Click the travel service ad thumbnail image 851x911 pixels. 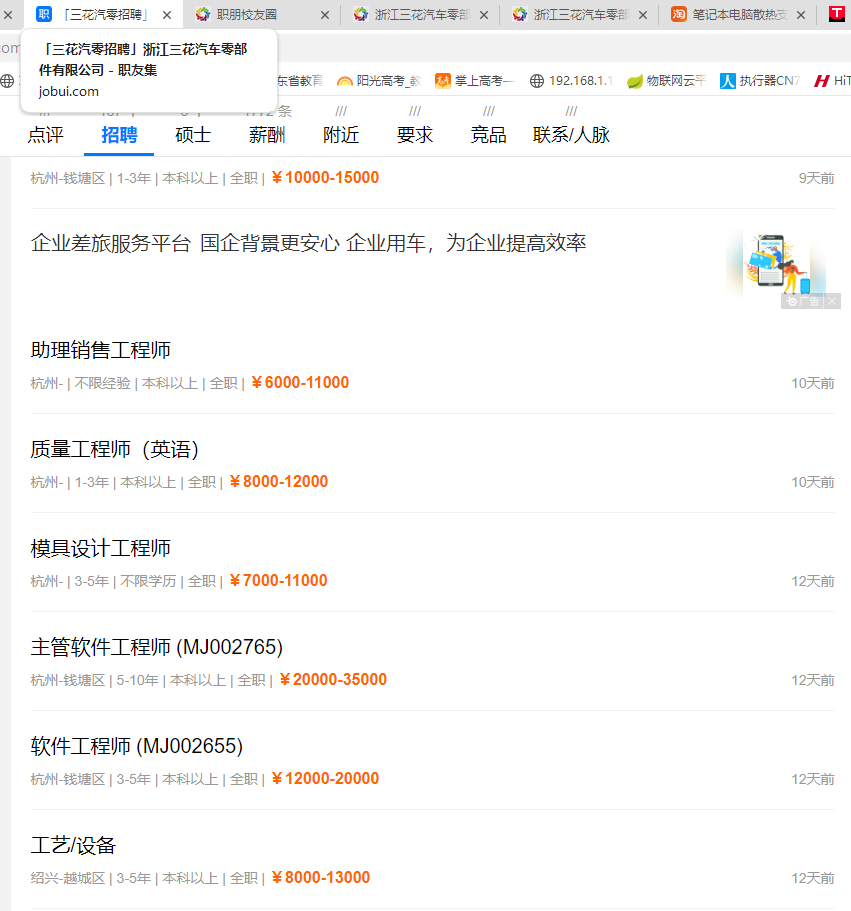click(x=775, y=263)
